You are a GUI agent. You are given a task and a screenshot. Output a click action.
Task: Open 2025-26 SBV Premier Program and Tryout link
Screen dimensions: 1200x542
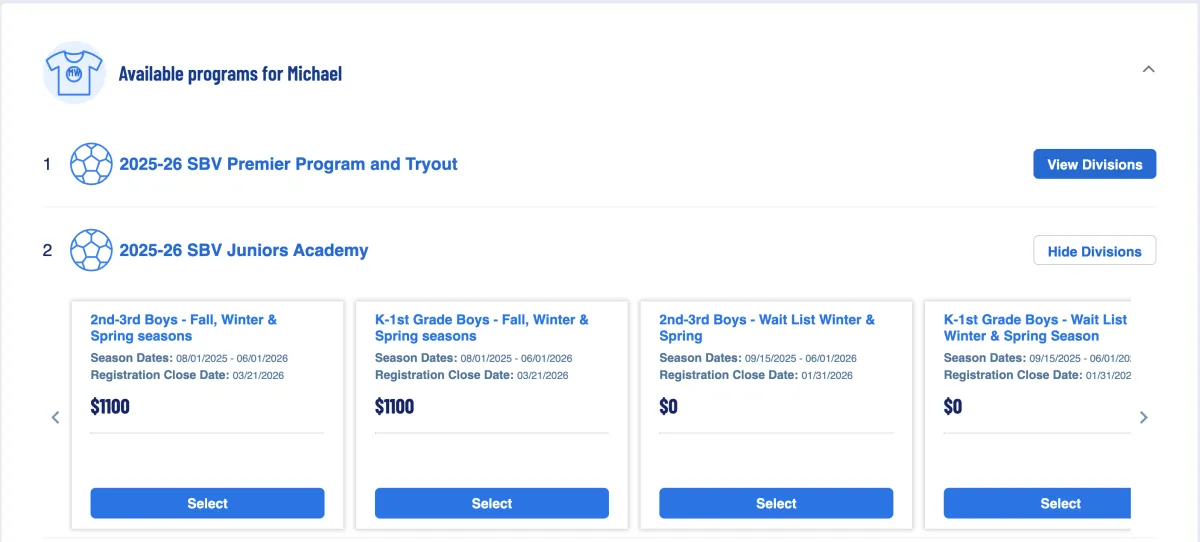(288, 164)
